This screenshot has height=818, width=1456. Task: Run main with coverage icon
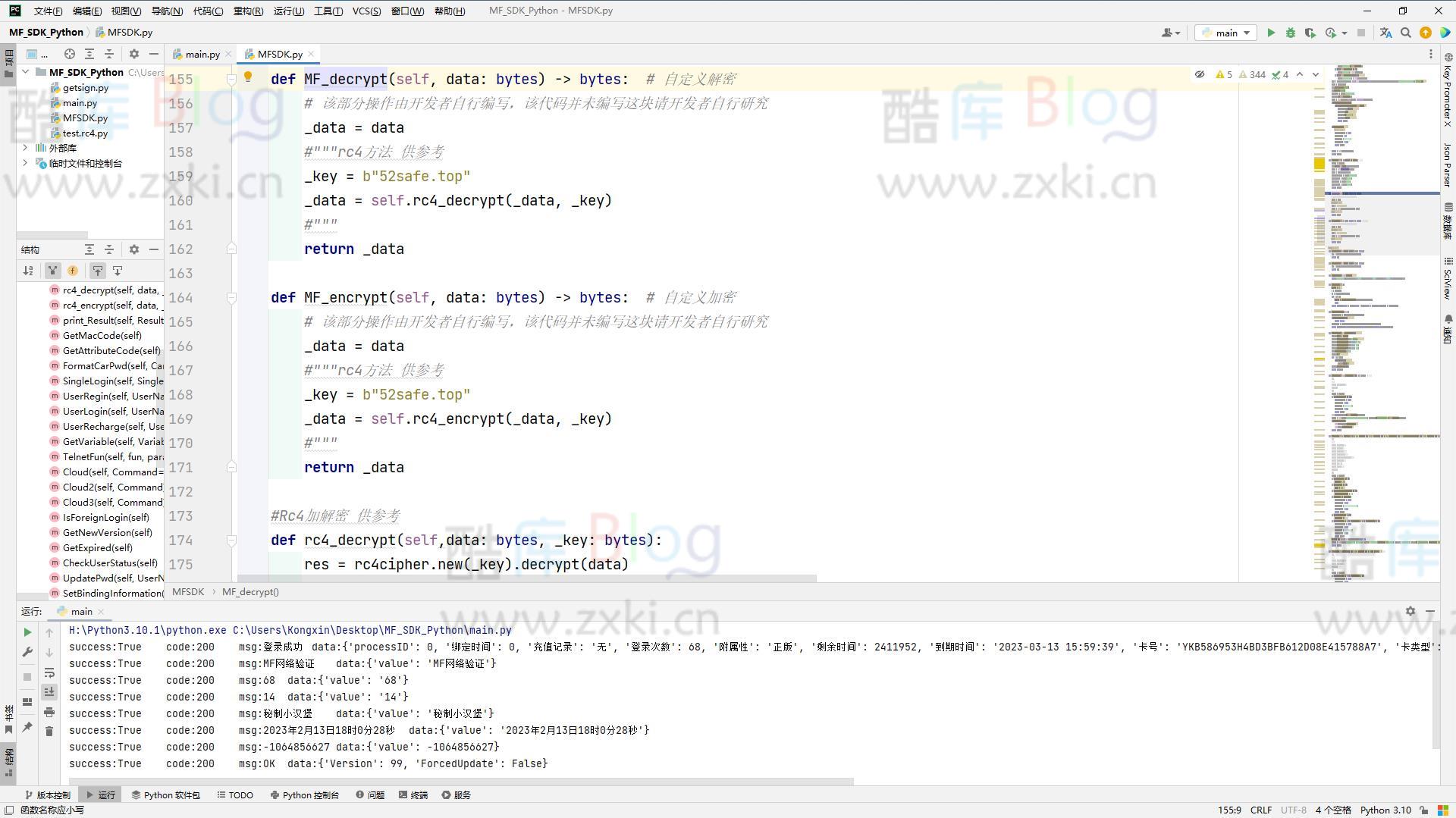(x=1310, y=33)
